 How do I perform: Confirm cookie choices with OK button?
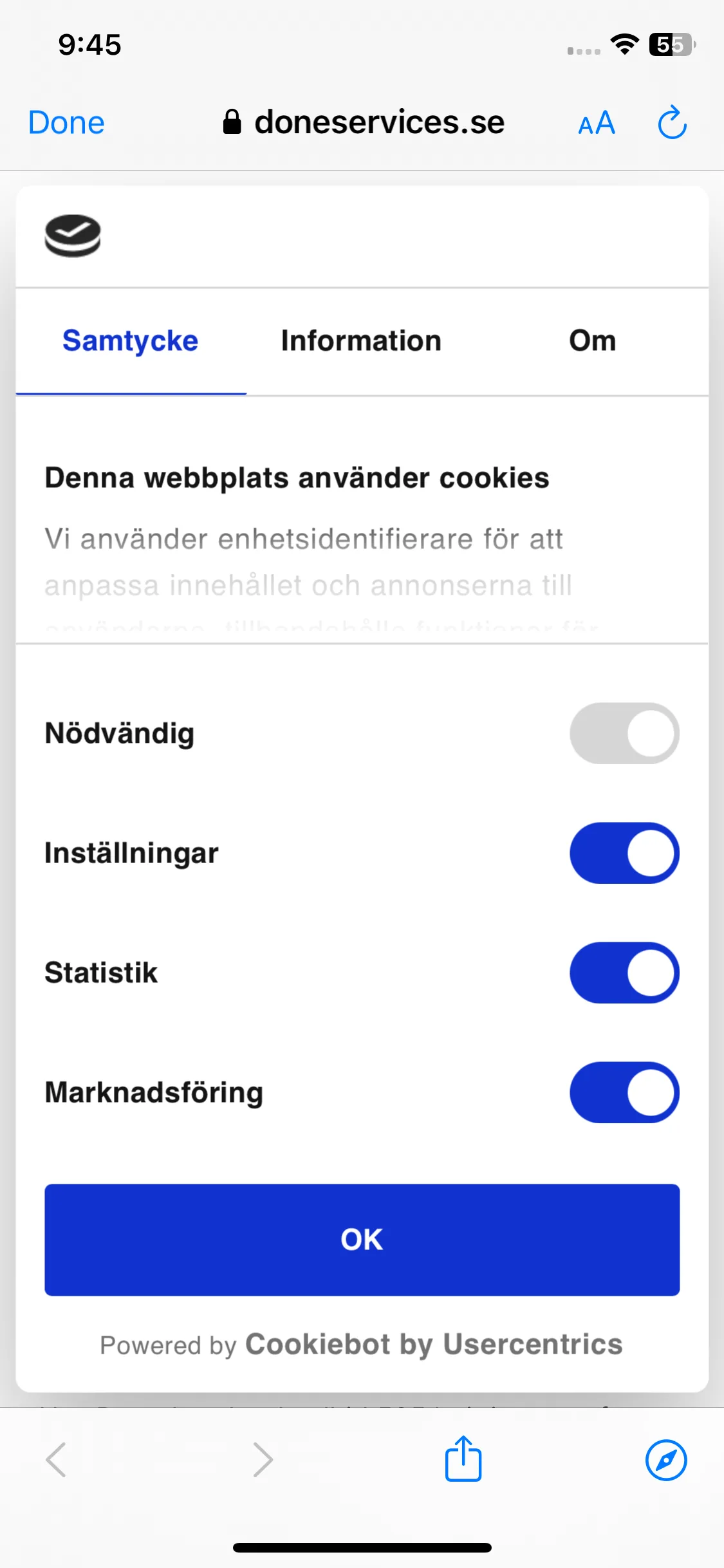(362, 1240)
